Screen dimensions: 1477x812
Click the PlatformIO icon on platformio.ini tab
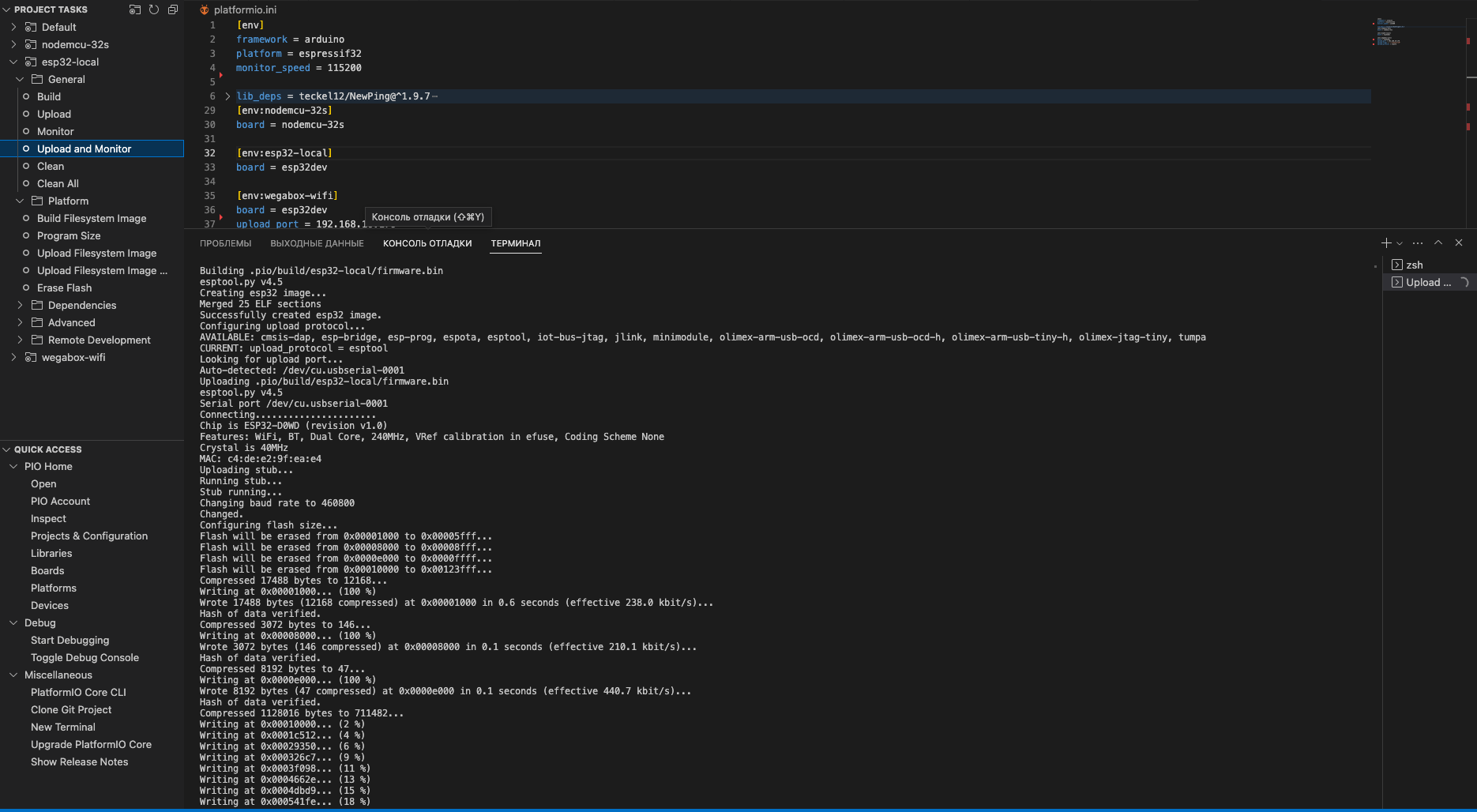click(204, 10)
